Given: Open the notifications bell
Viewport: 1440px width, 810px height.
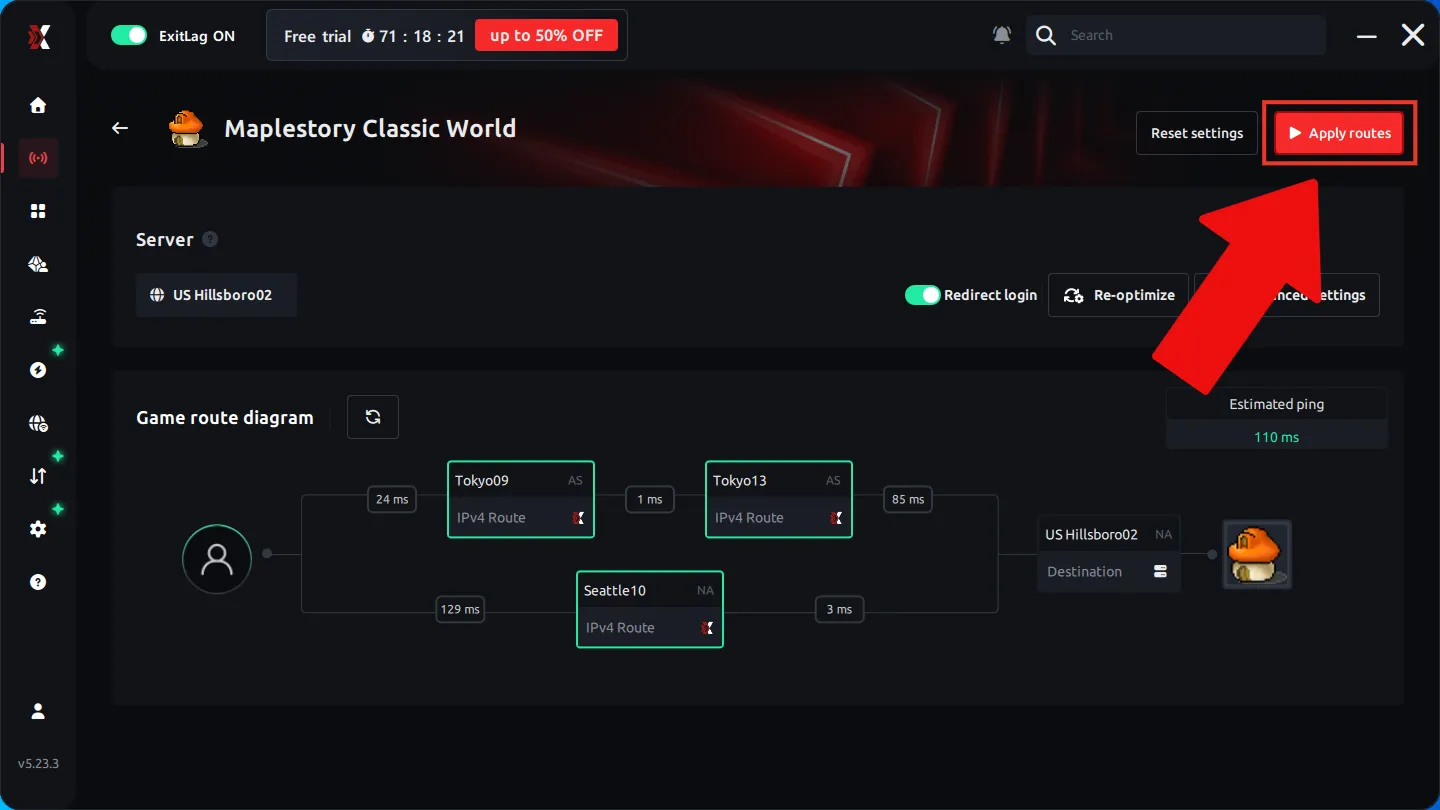Looking at the screenshot, I should point(1001,35).
